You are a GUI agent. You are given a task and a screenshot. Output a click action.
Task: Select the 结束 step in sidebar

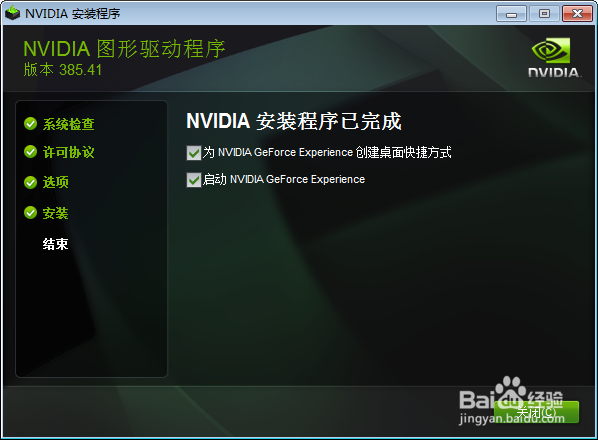(x=56, y=244)
